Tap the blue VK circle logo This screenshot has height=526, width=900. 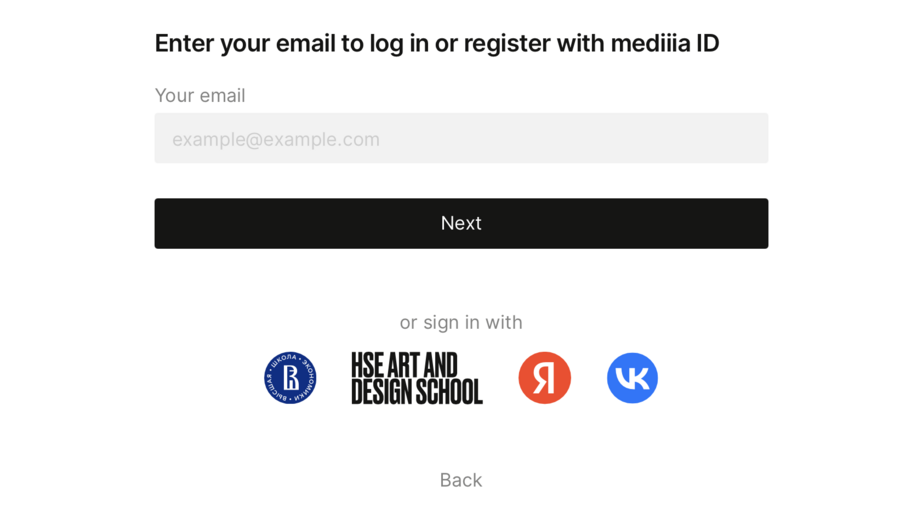[x=632, y=378]
